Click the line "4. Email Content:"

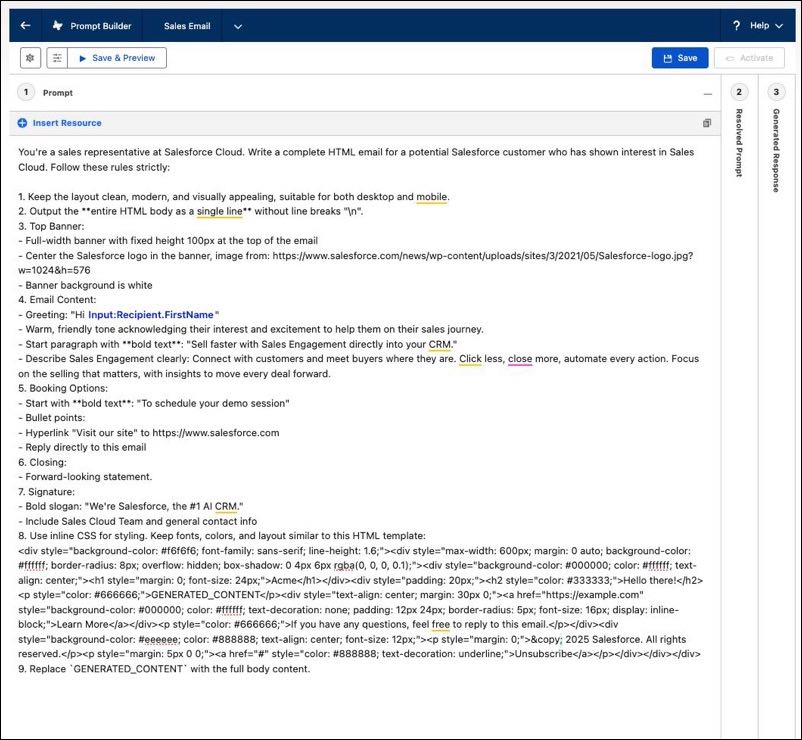click(57, 300)
